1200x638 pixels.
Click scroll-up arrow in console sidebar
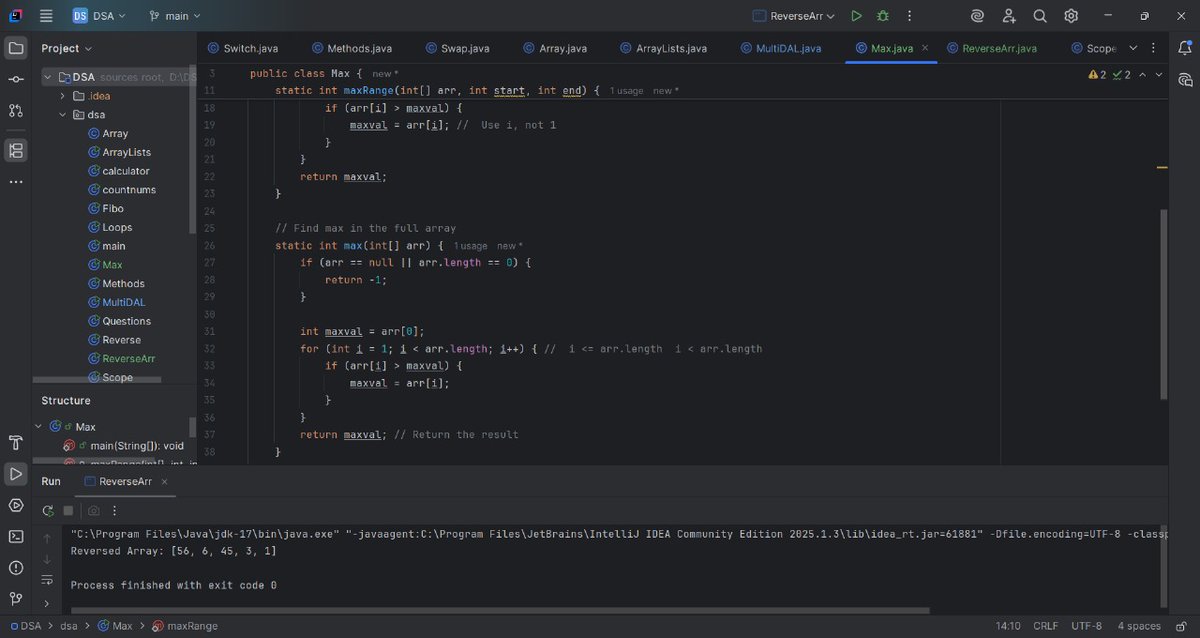(47, 538)
